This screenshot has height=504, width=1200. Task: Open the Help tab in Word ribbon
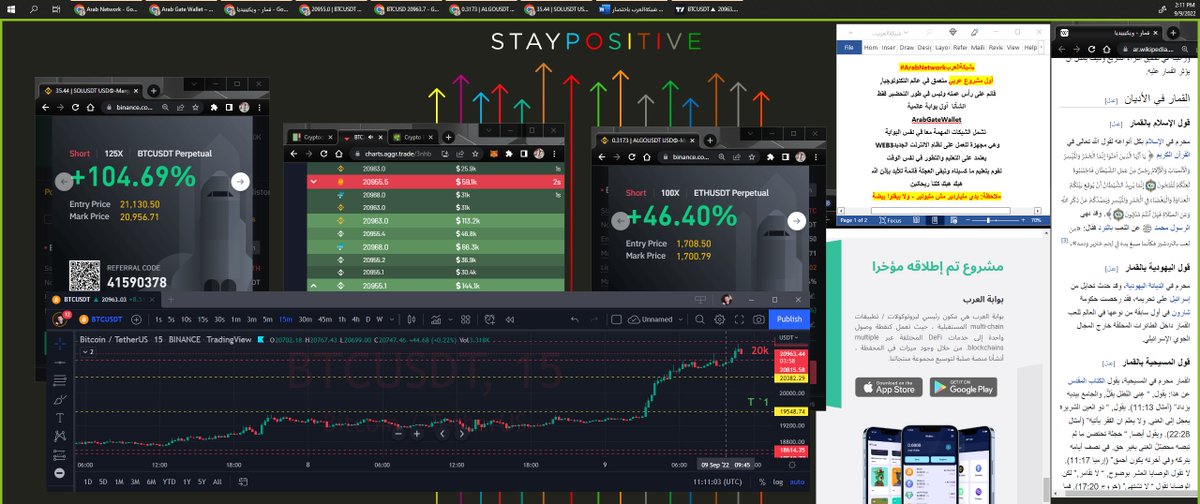click(1030, 47)
